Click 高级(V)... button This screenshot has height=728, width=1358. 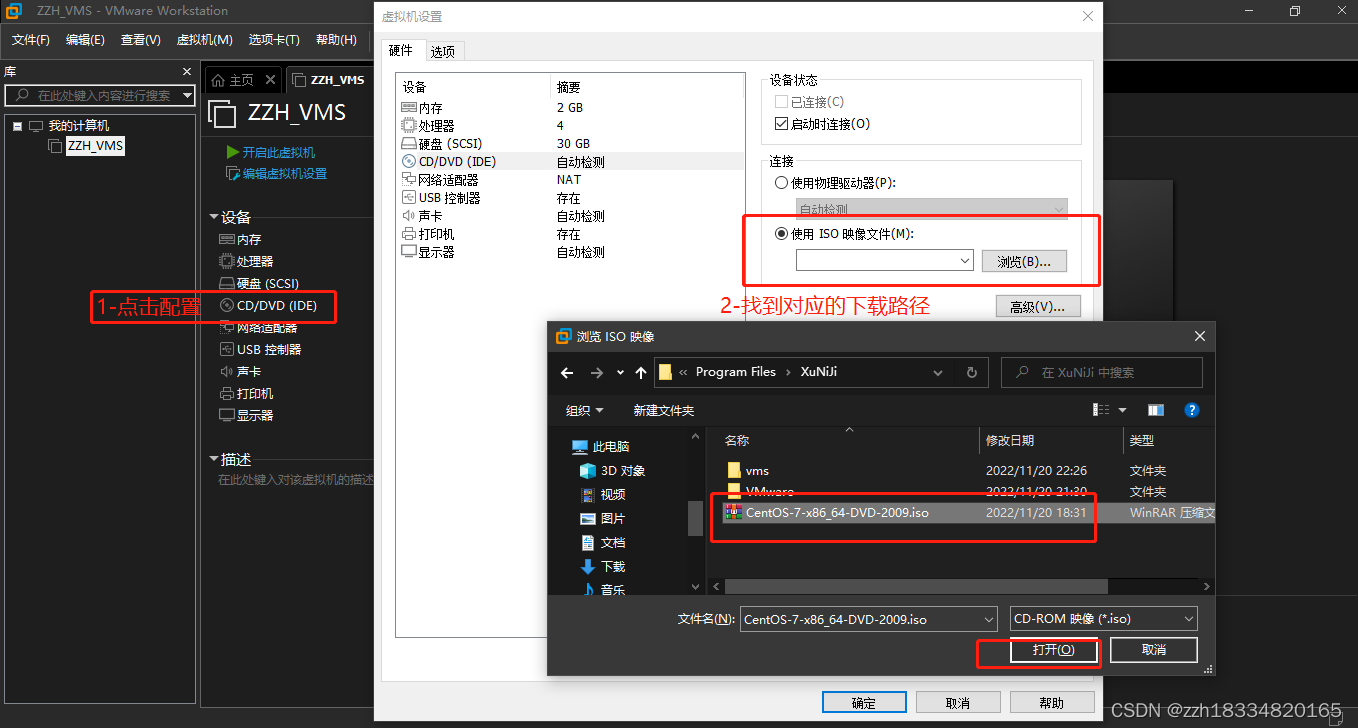pos(1038,306)
